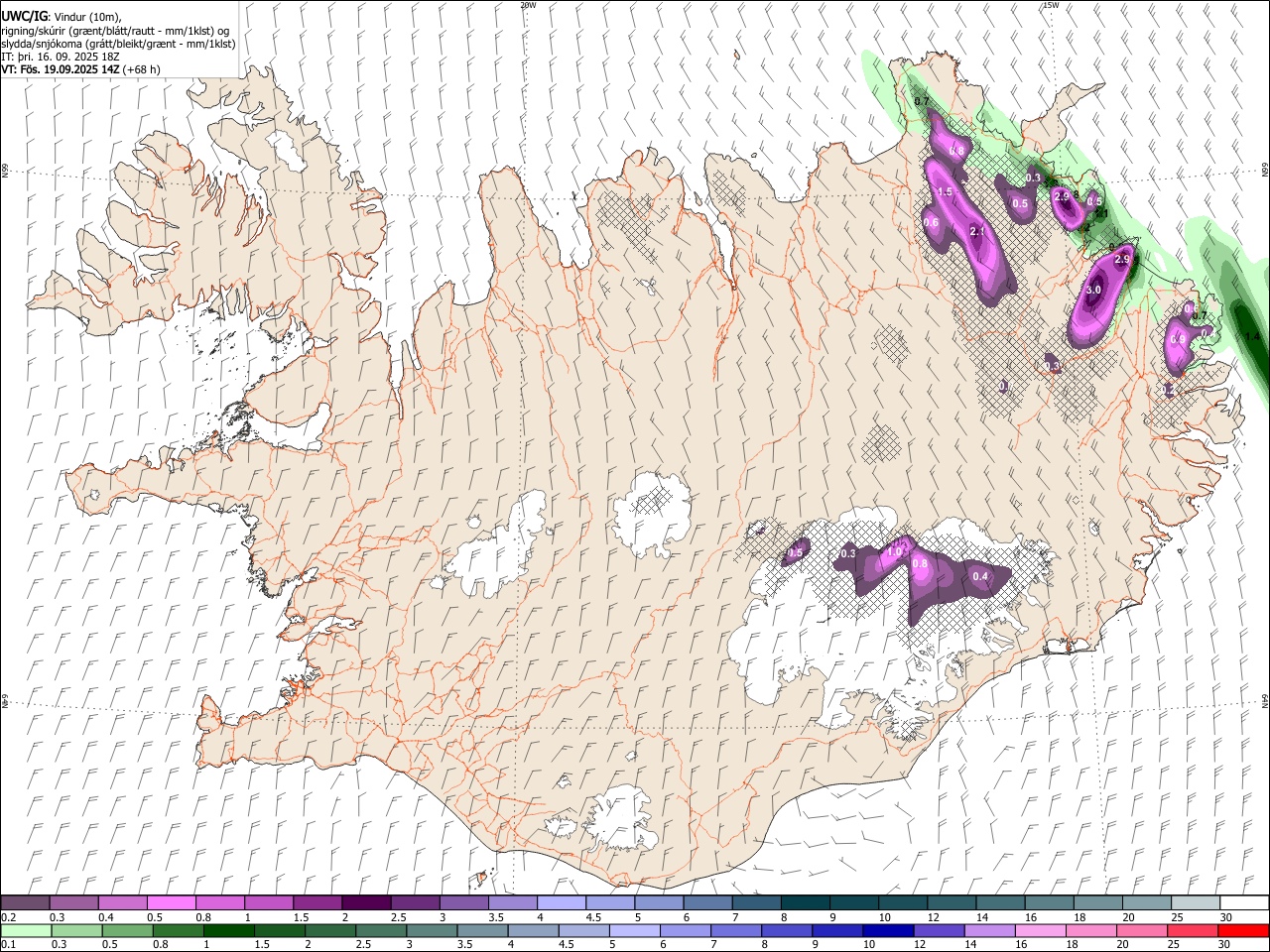Viewport: 1270px width, 952px height.
Task: Pick the grey snow legend swatch labeled 20
Action: pyautogui.click(x=1147, y=903)
